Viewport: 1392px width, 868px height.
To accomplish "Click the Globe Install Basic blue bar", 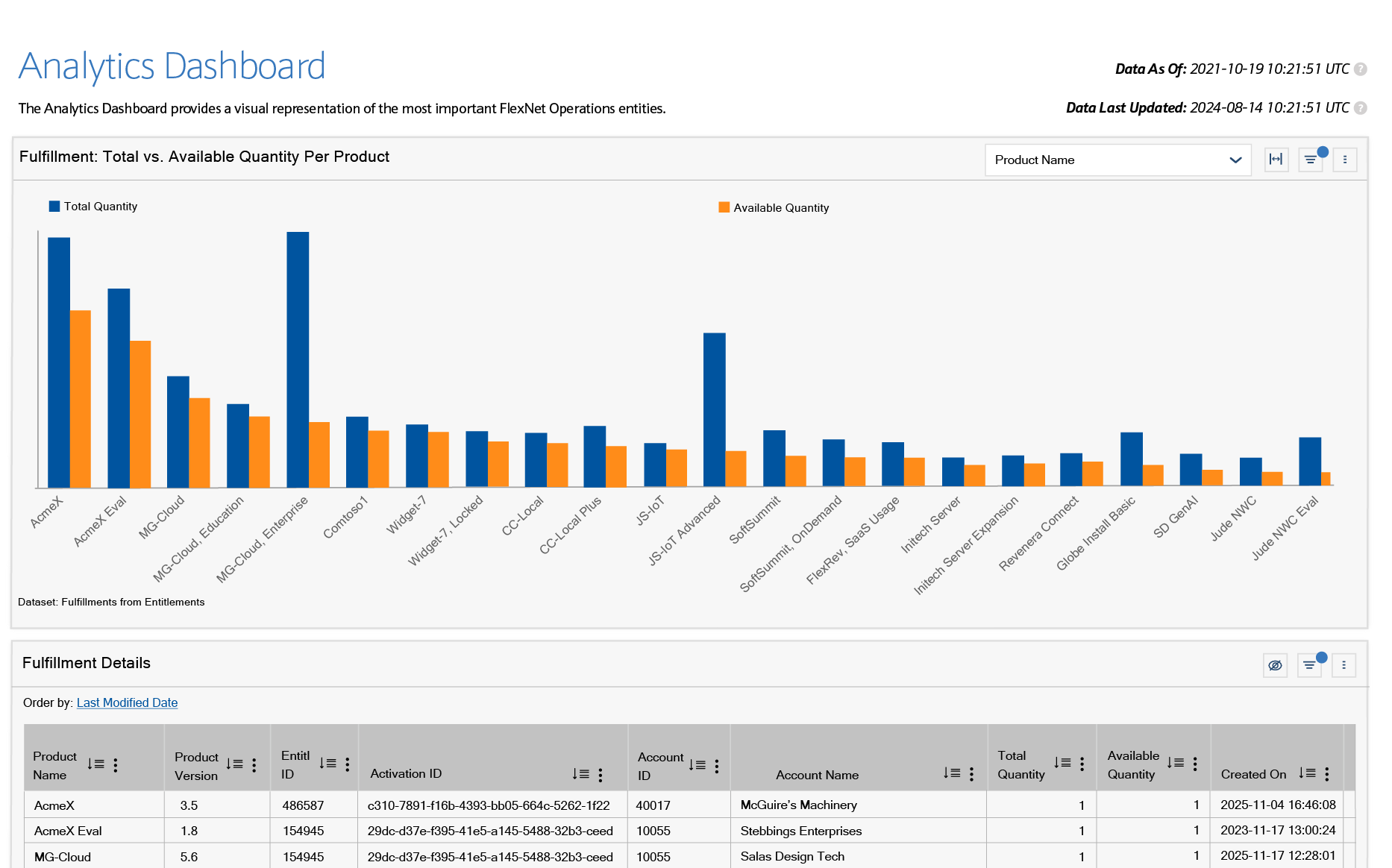I will (x=1132, y=459).
